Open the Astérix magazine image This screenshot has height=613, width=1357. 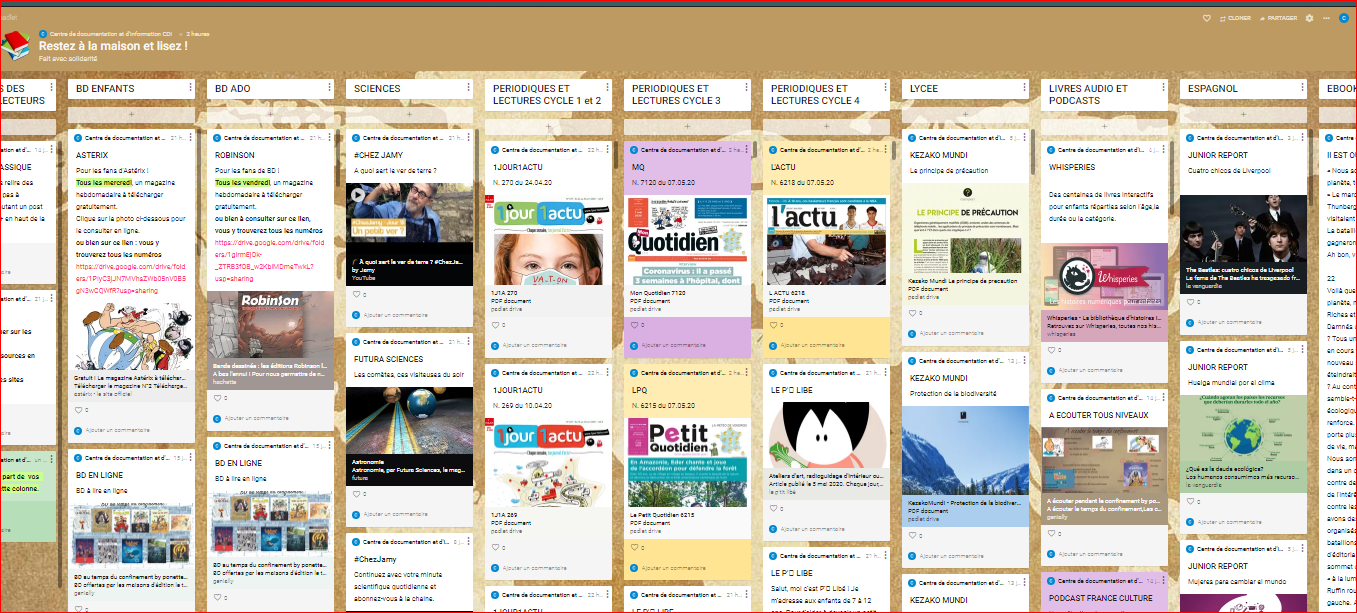(131, 335)
